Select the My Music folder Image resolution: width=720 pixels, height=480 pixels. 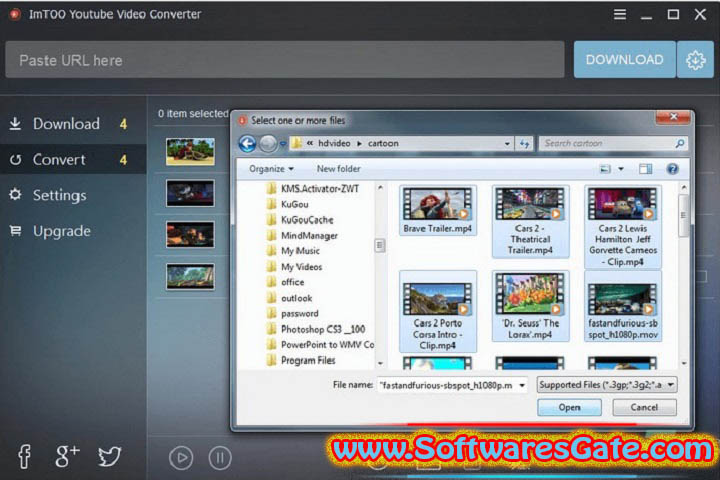(x=294, y=251)
